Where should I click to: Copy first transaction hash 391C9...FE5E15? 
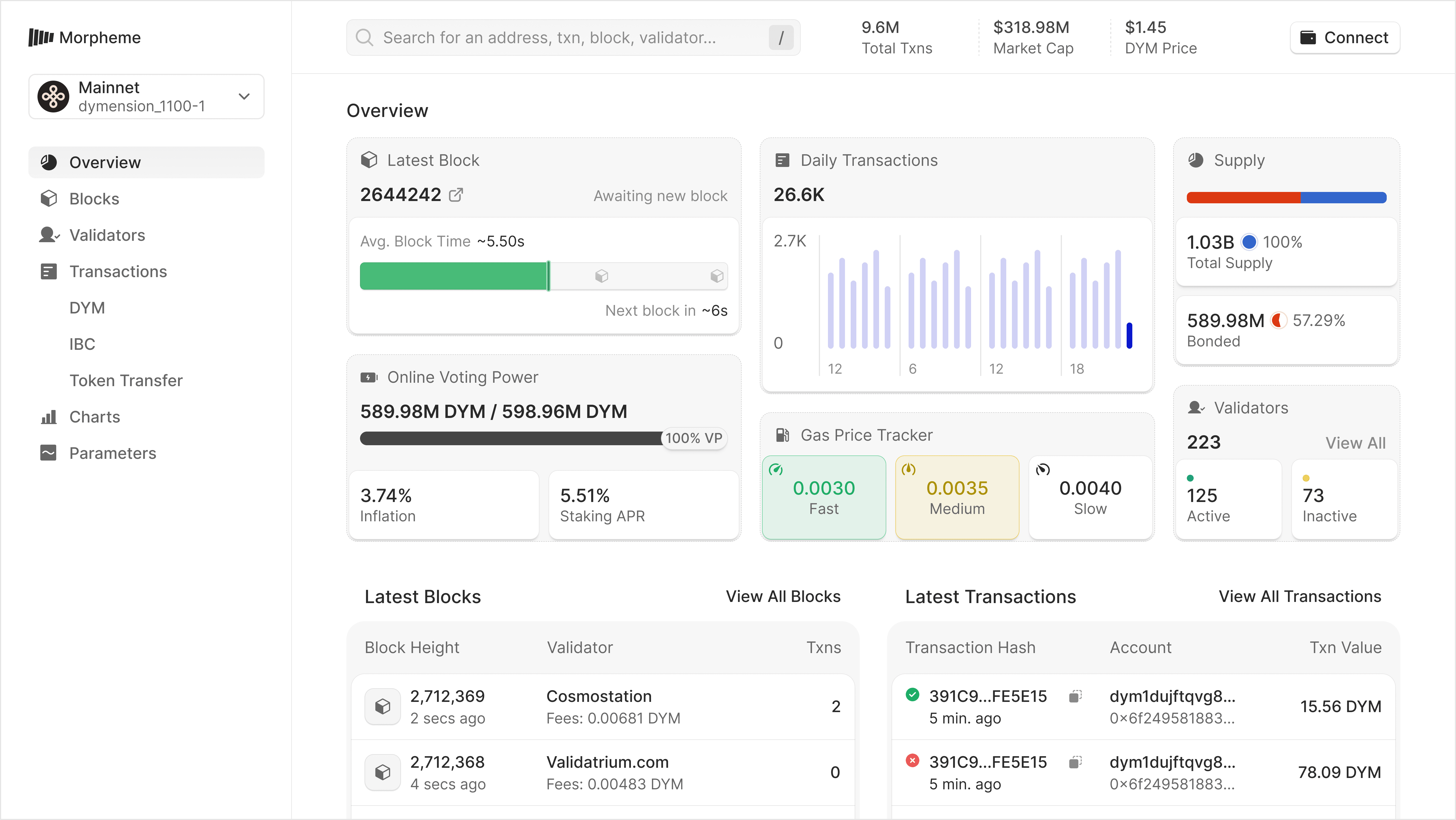coord(1075,696)
